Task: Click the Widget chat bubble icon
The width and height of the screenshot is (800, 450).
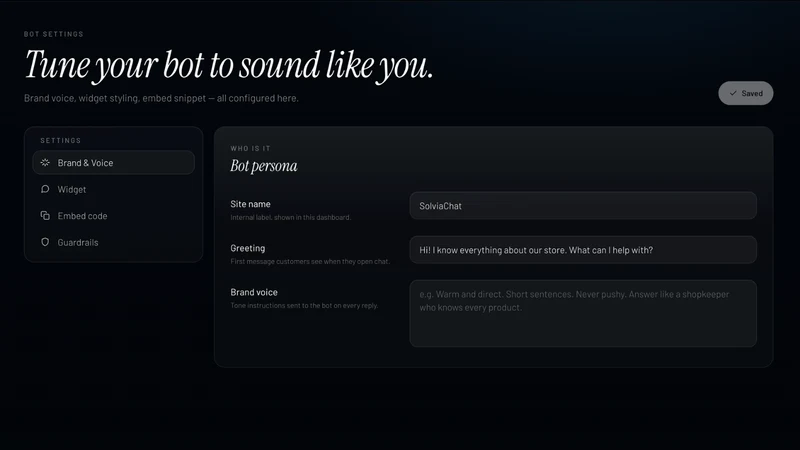Action: pos(45,189)
